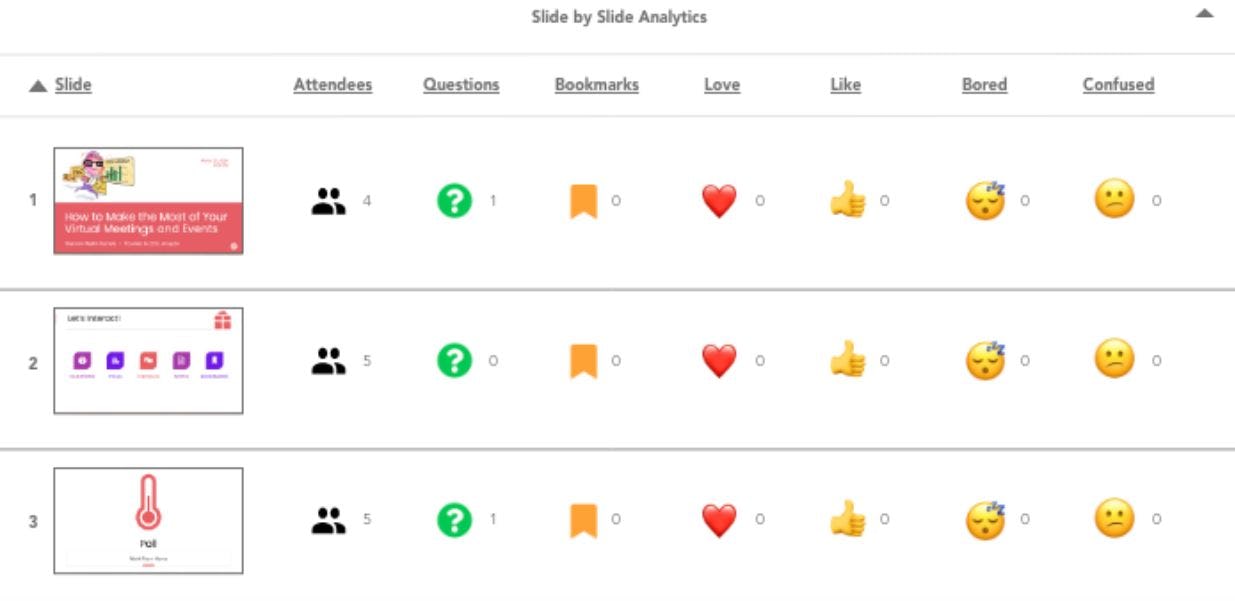Sort table by Questions column

coord(461,85)
